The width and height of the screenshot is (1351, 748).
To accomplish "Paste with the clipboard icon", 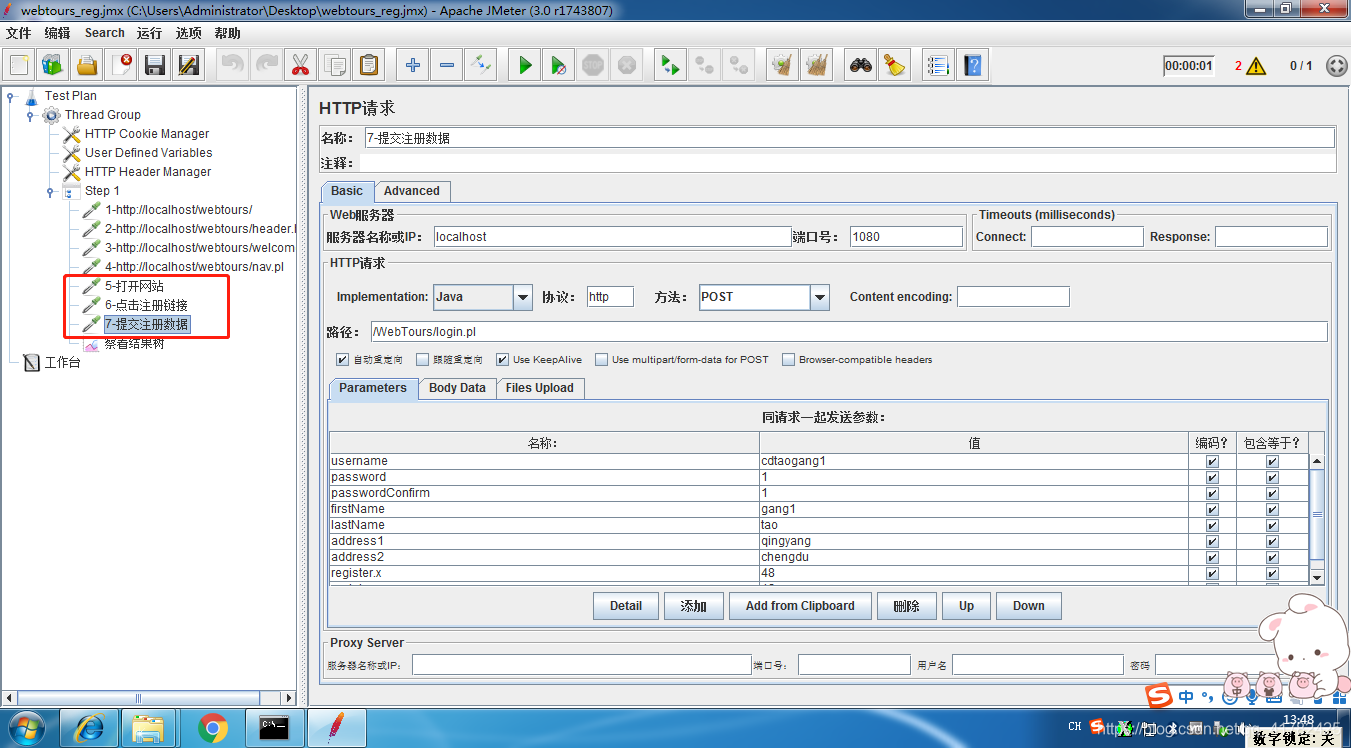I will [x=369, y=66].
